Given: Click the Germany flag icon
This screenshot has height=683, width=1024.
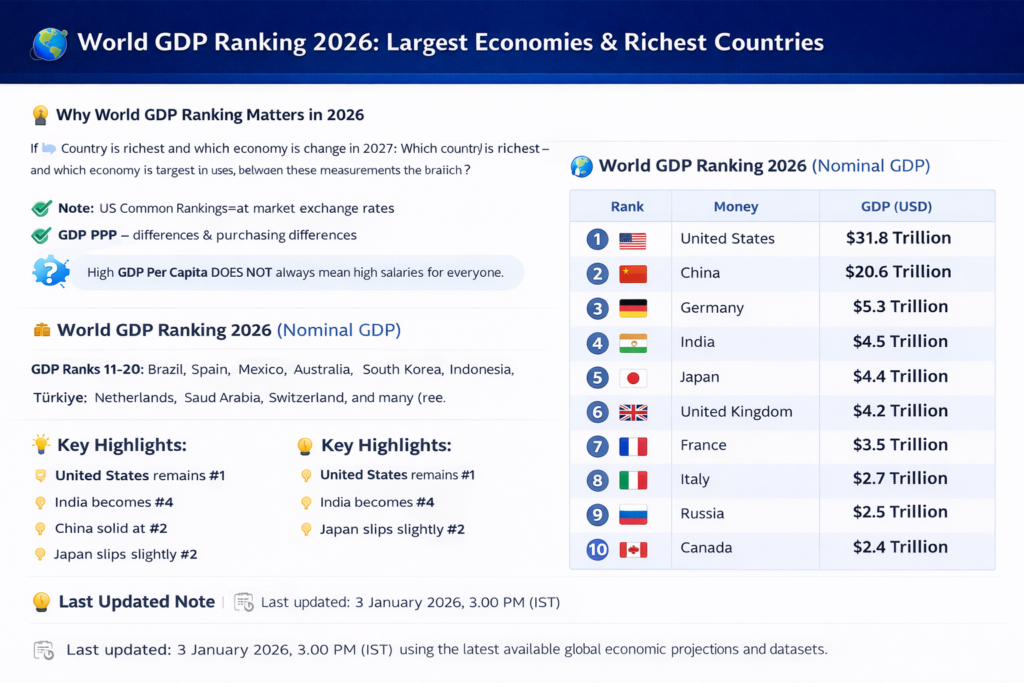Looking at the screenshot, I should [633, 308].
